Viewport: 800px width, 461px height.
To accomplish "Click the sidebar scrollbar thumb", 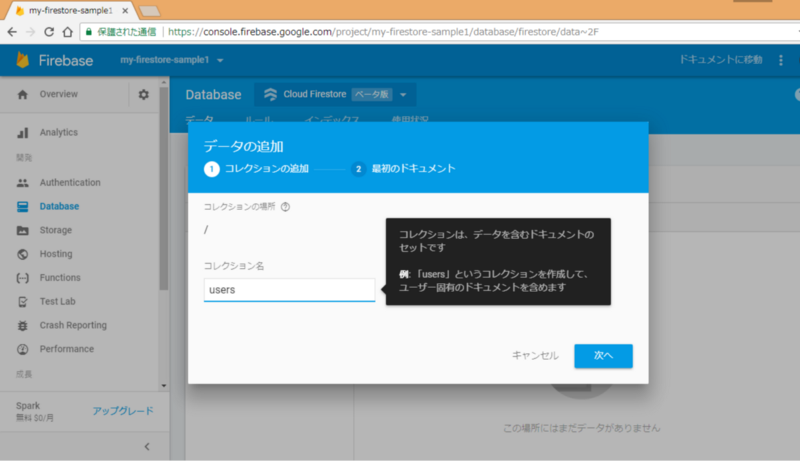I will coord(164,189).
